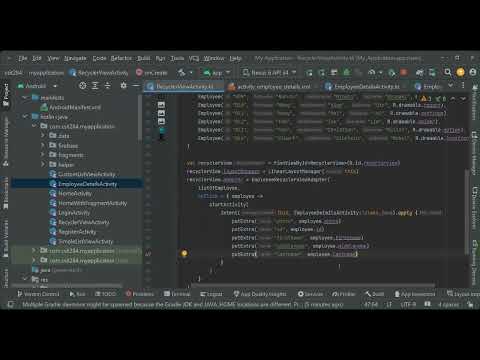This screenshot has width=480, height=360.
Task: Open the Profiler tool window
Action: tap(343, 294)
